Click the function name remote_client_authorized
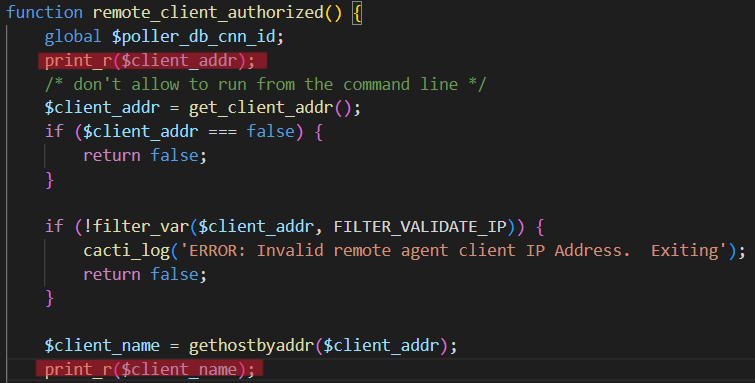The height and width of the screenshot is (383, 755). coord(208,13)
